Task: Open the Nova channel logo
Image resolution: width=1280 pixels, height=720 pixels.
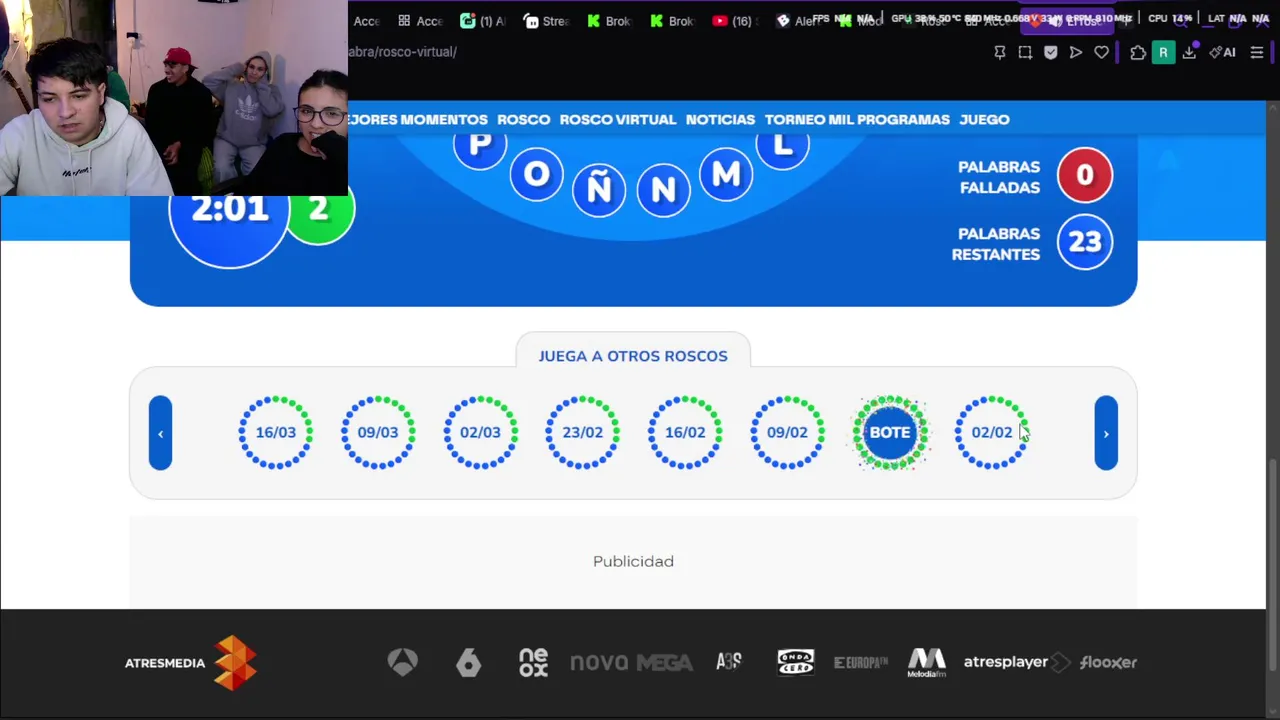Action: 599,662
